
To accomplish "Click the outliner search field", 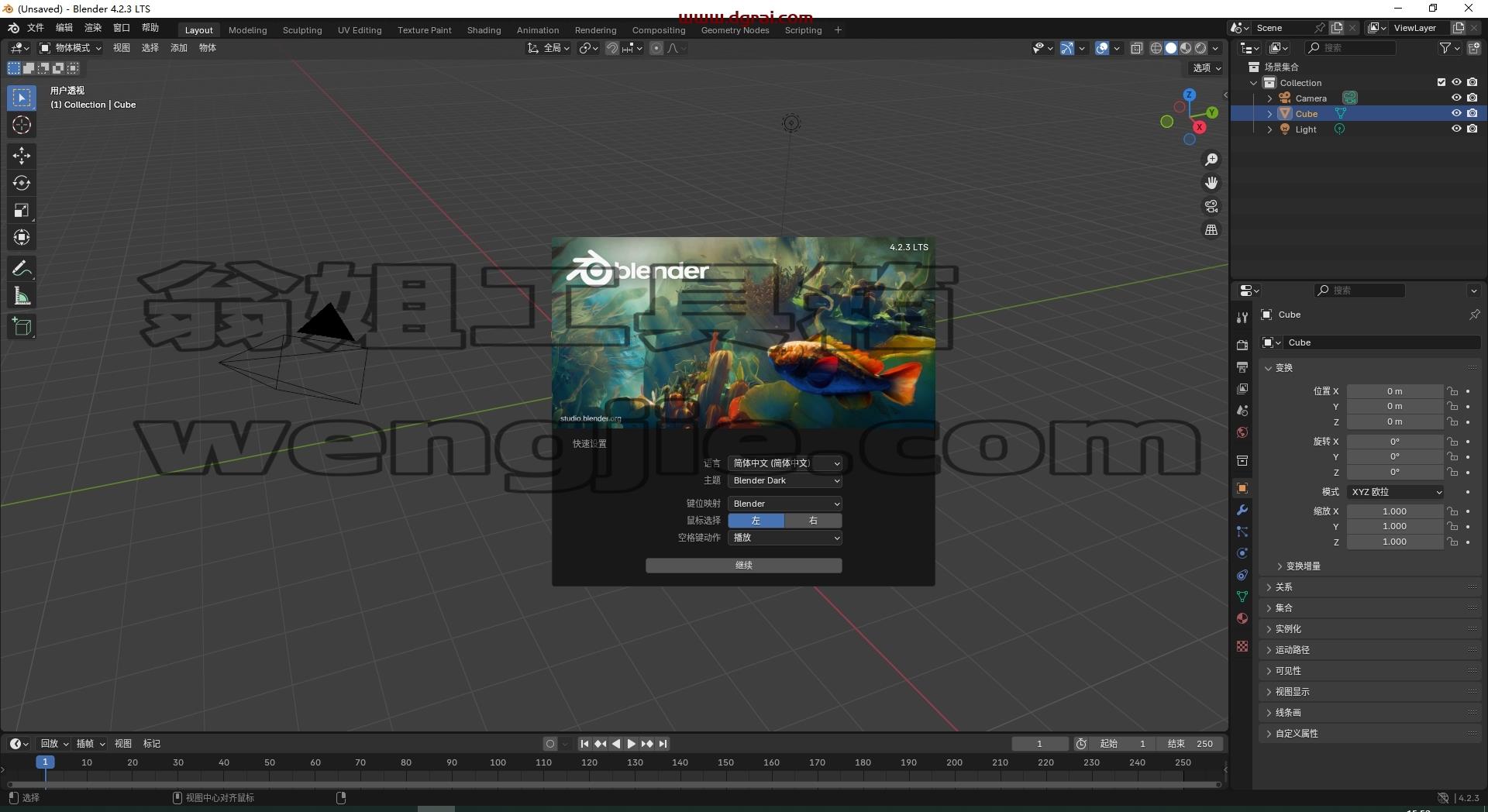I will [x=1350, y=48].
